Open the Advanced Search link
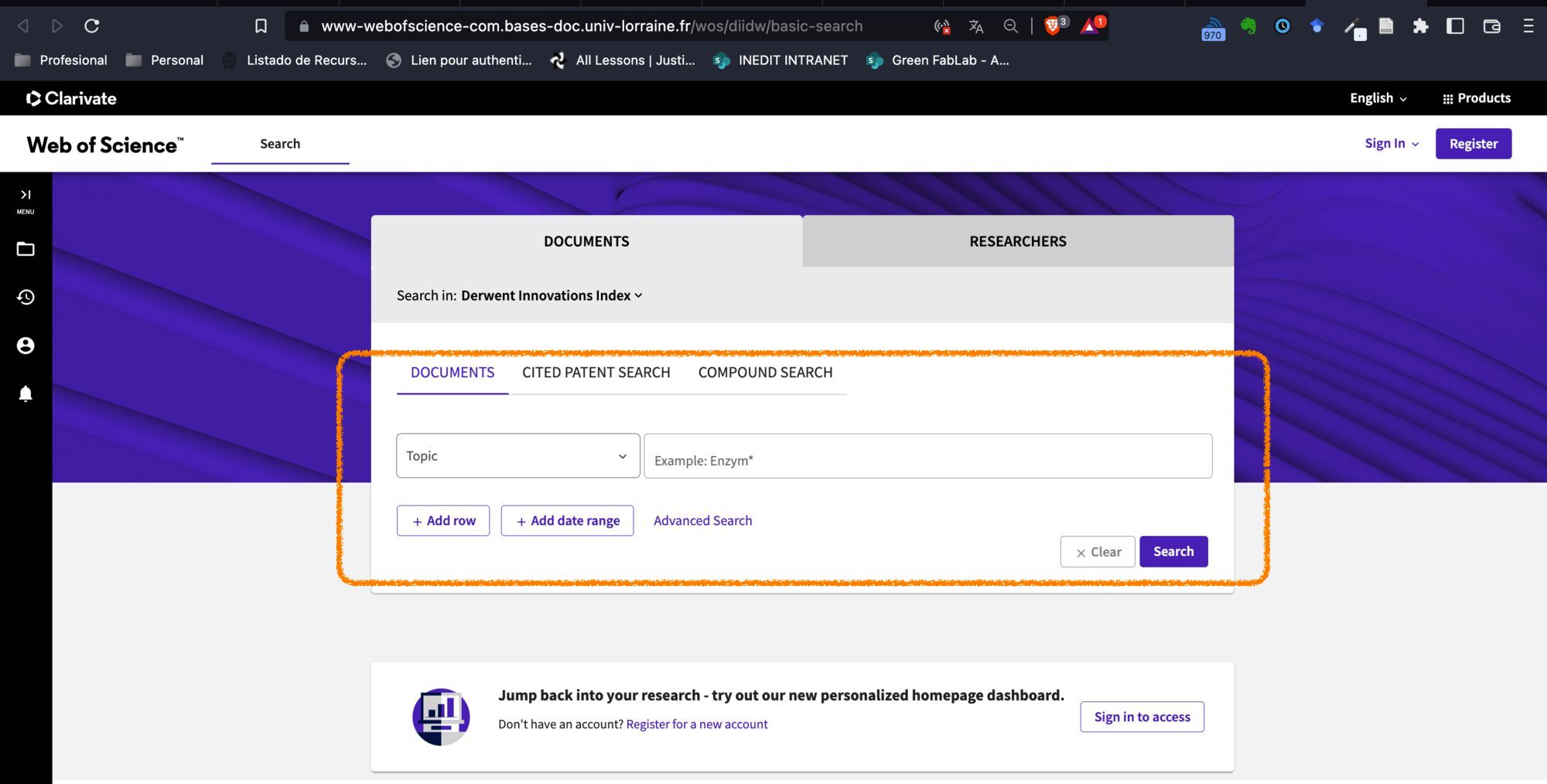1547x784 pixels. click(702, 520)
